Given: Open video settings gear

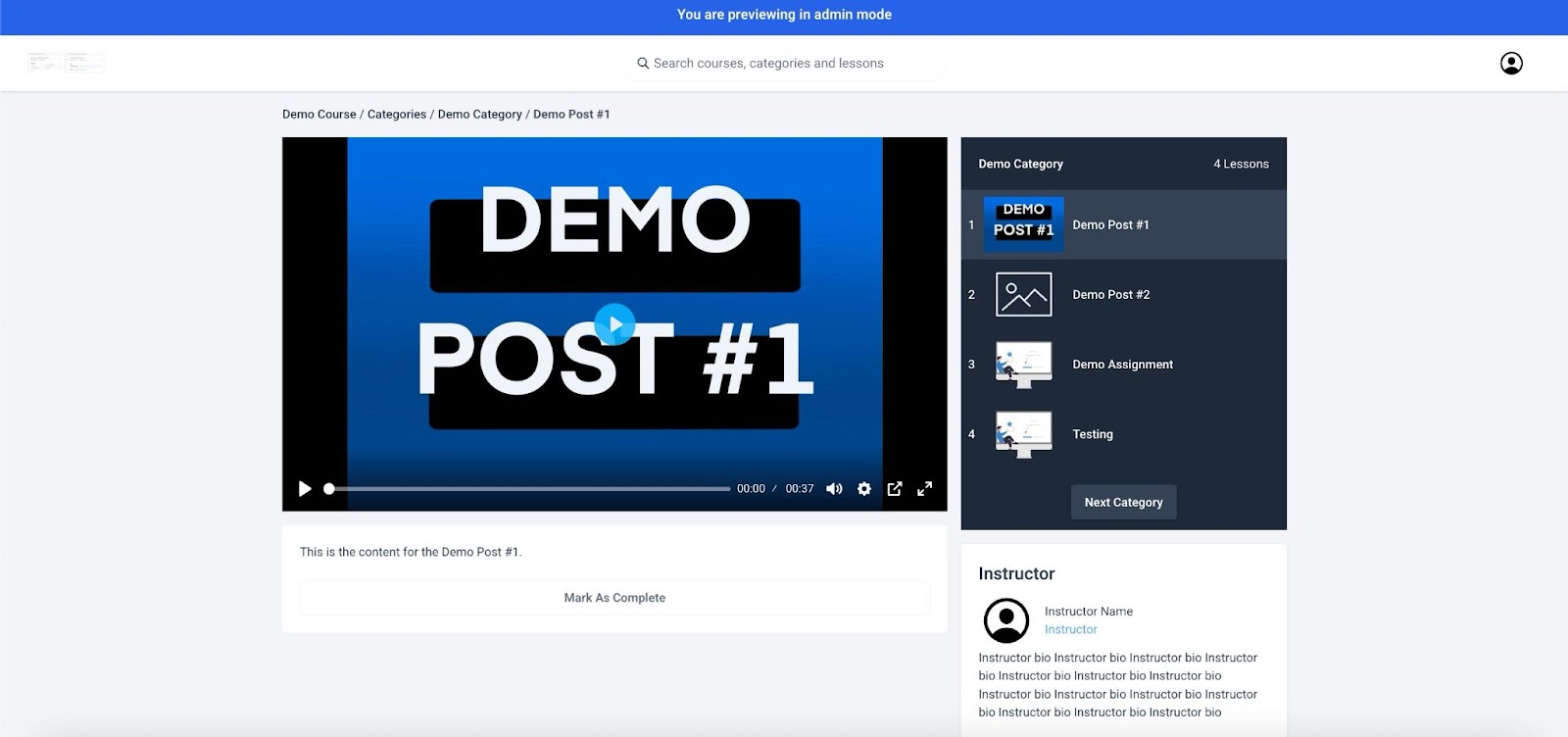Looking at the screenshot, I should (x=863, y=489).
